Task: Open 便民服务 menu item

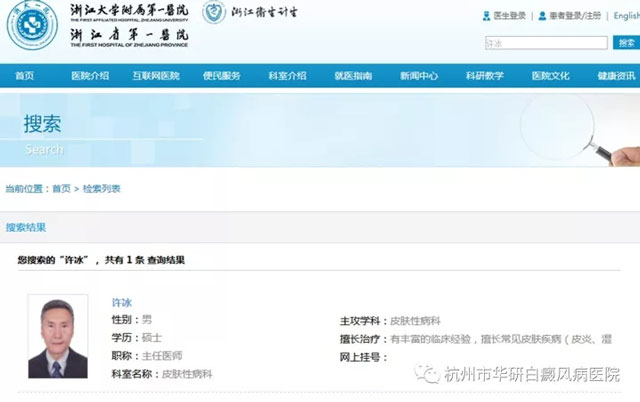Action: (x=222, y=76)
